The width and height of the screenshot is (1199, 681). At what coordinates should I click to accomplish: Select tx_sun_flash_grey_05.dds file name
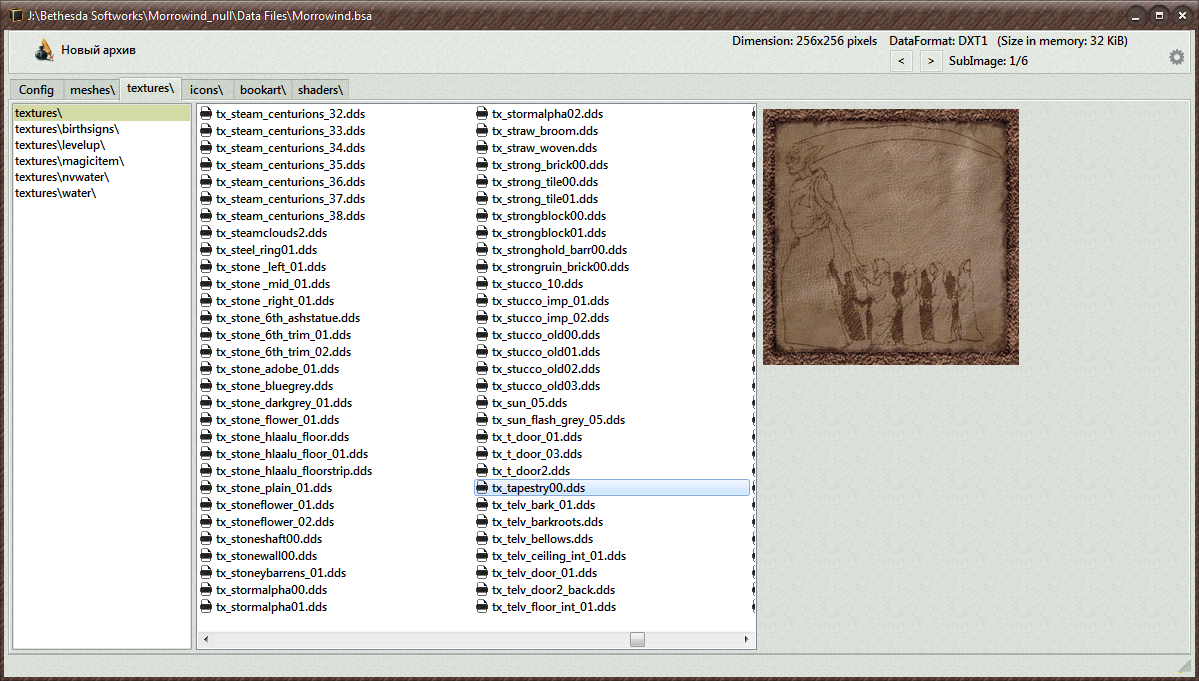click(558, 420)
